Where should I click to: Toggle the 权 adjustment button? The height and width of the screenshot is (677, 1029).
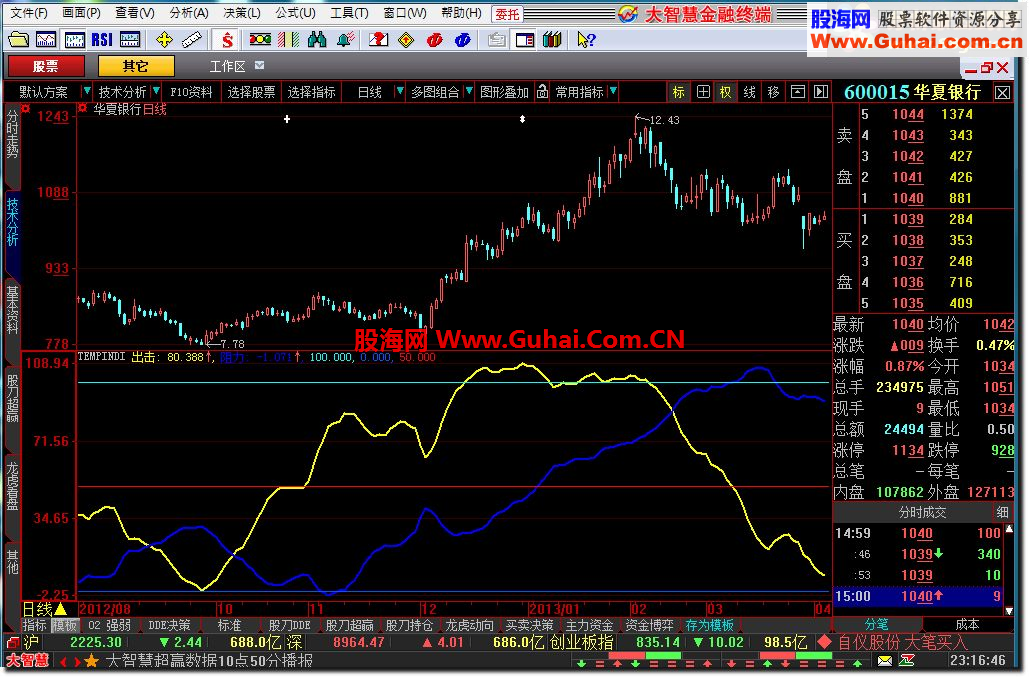[726, 92]
